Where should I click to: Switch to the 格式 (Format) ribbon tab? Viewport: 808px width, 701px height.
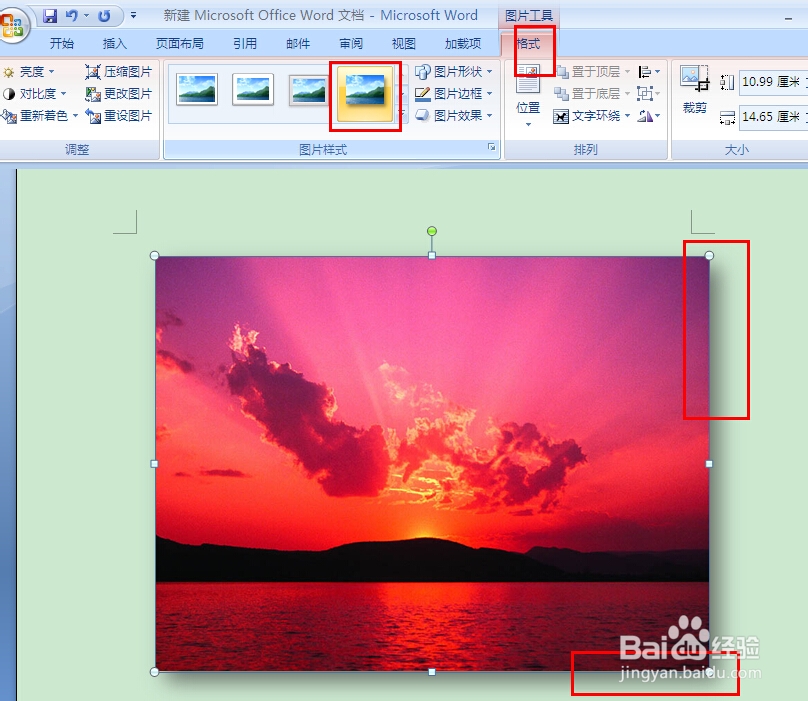click(x=527, y=43)
